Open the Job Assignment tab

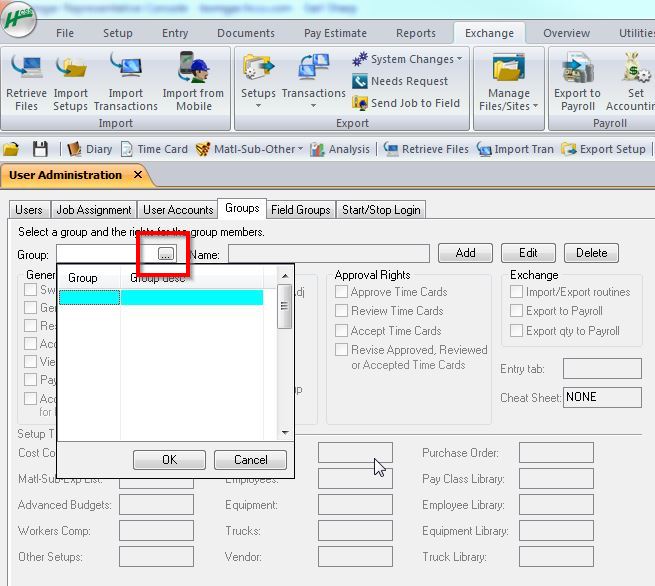click(x=94, y=210)
